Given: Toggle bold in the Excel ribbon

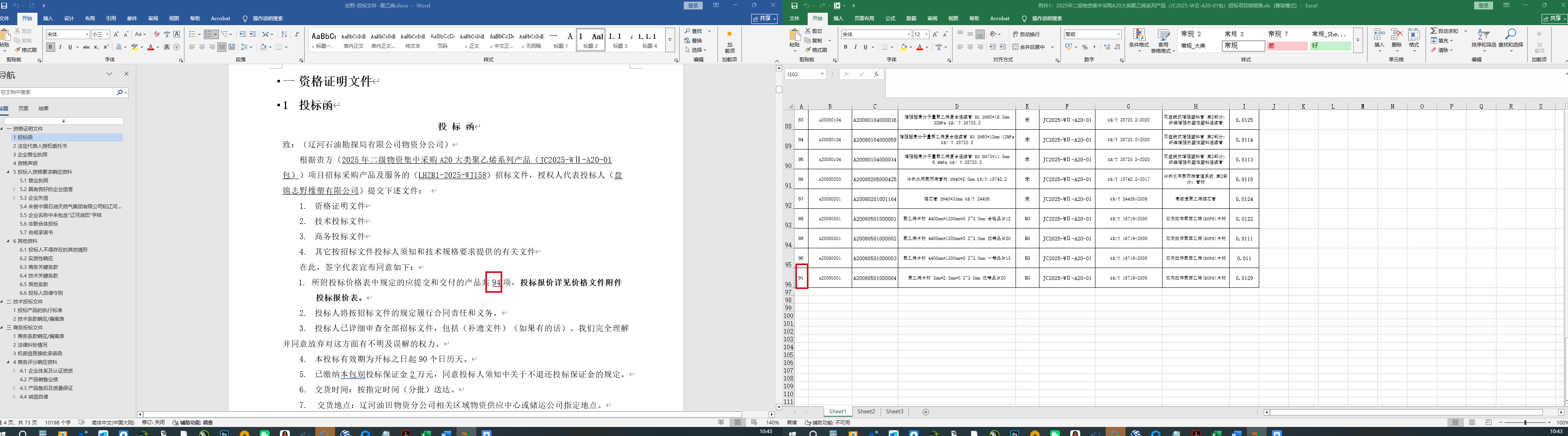Looking at the screenshot, I should point(846,47).
